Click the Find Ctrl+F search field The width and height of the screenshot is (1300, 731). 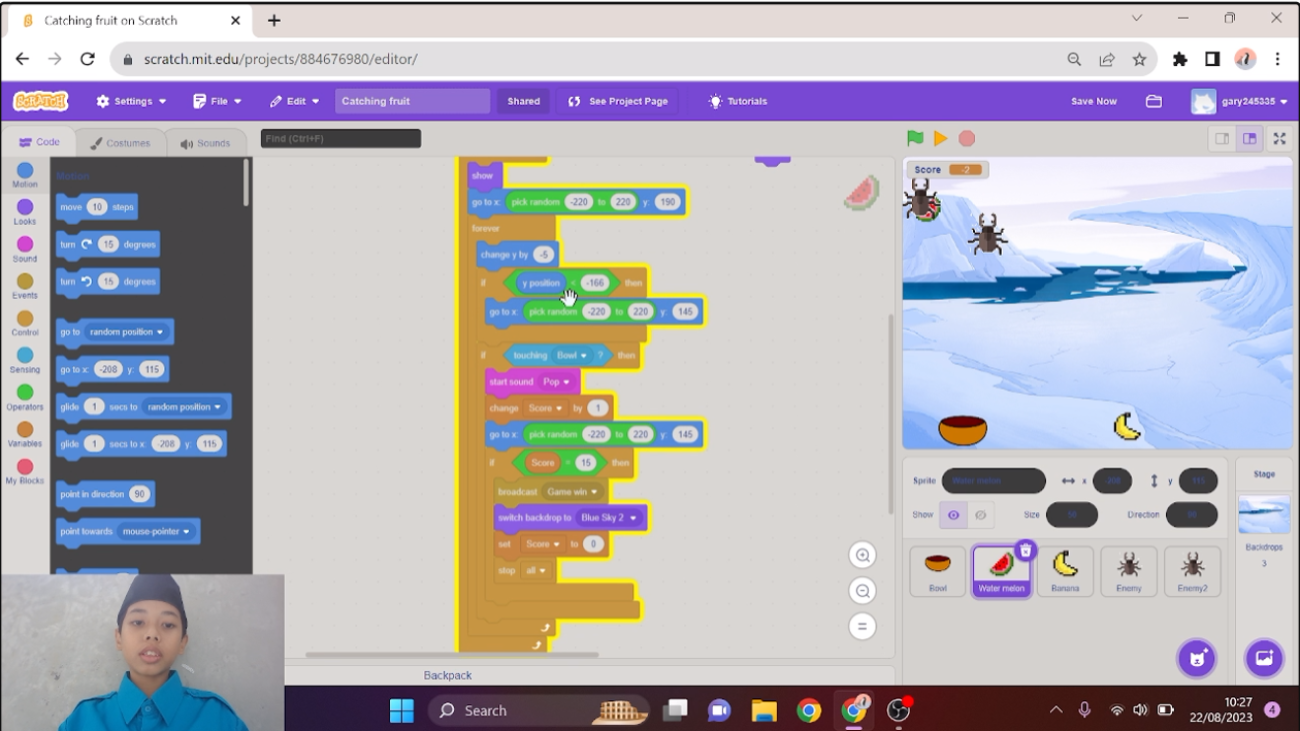pos(340,138)
